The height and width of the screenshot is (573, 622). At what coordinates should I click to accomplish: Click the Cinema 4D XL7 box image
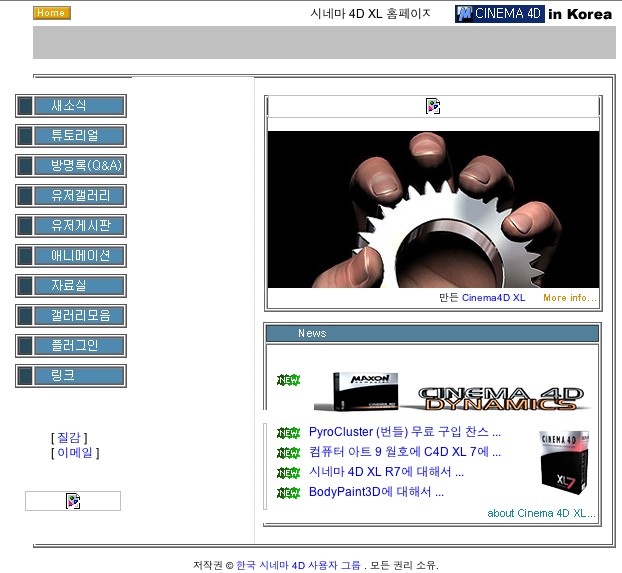click(564, 463)
